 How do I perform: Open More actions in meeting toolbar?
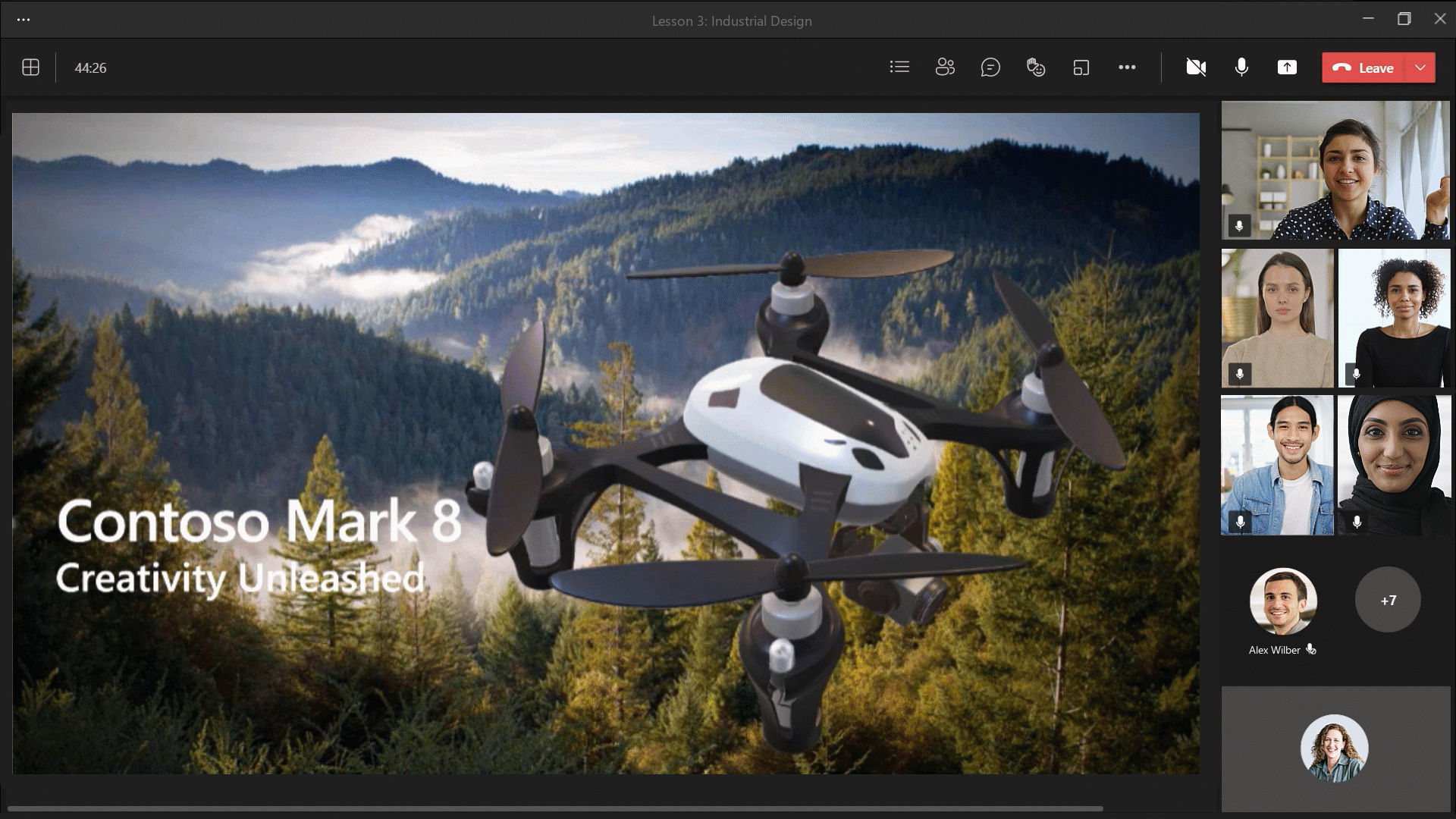click(1127, 67)
